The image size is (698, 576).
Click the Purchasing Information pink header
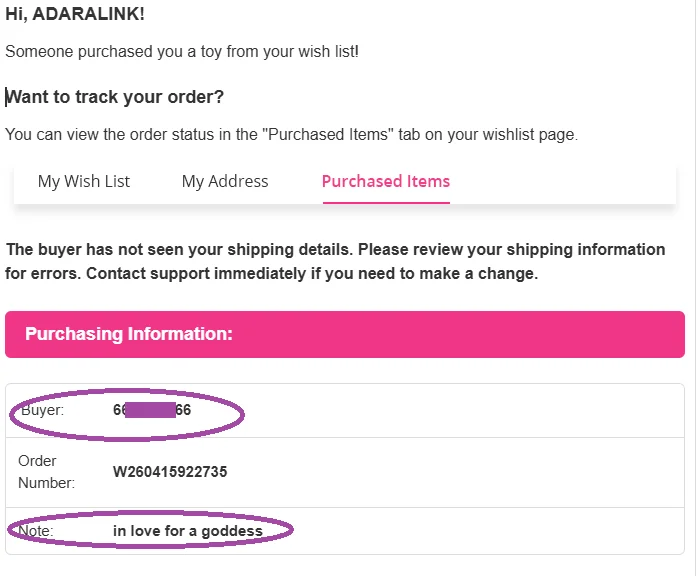[x=344, y=334]
